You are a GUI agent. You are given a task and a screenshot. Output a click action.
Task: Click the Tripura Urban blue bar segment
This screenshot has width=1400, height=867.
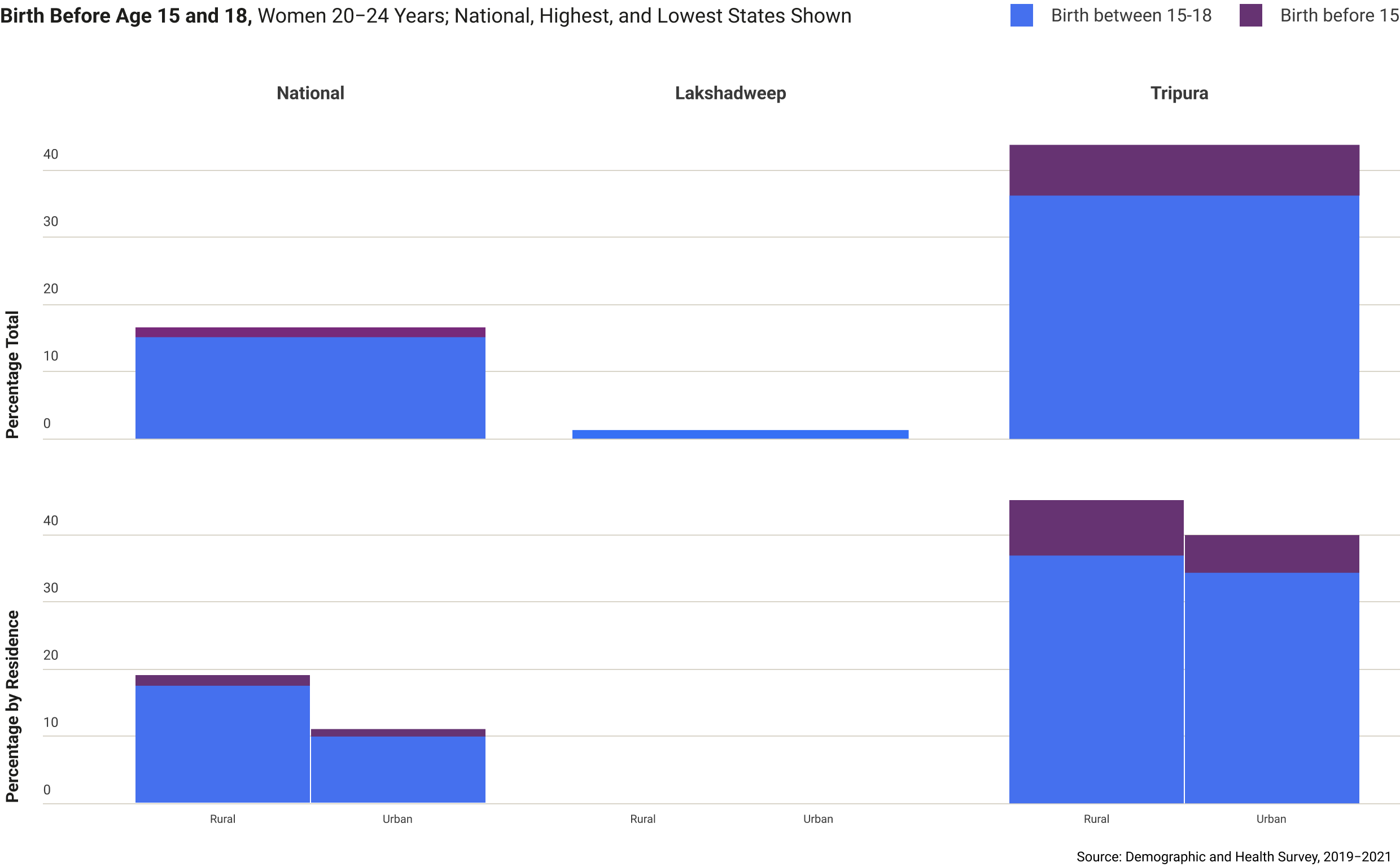pyautogui.click(x=1272, y=688)
